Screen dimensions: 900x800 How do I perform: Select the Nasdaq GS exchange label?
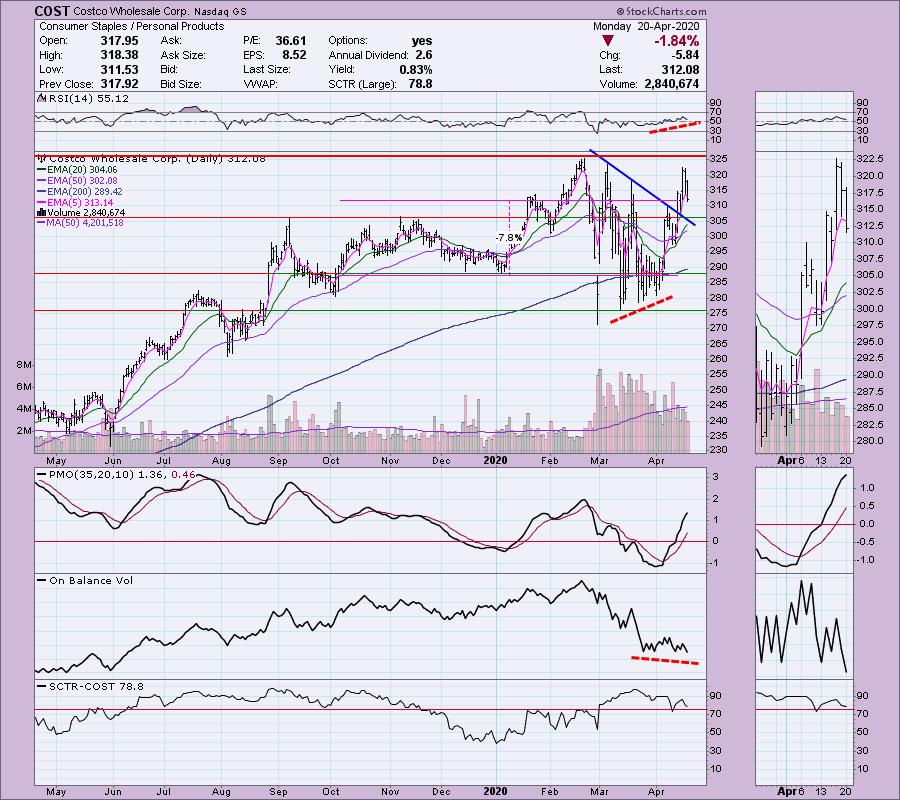(x=218, y=11)
